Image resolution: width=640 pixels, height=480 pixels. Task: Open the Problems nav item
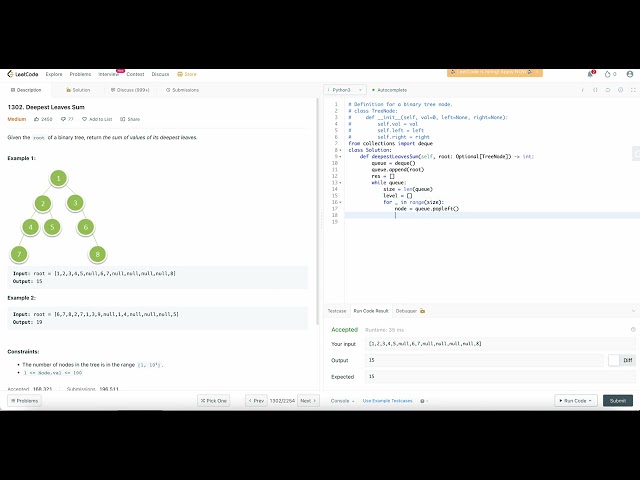point(80,74)
